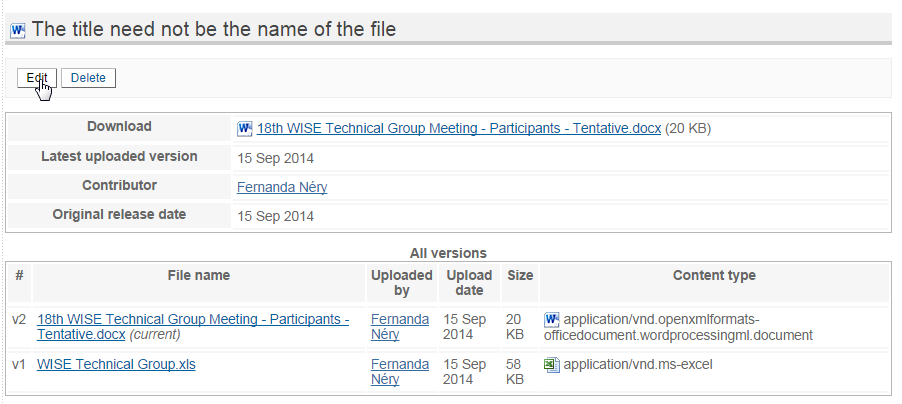This screenshot has height=404, width=902.
Task: Click the Content type column header
Action: (714, 276)
